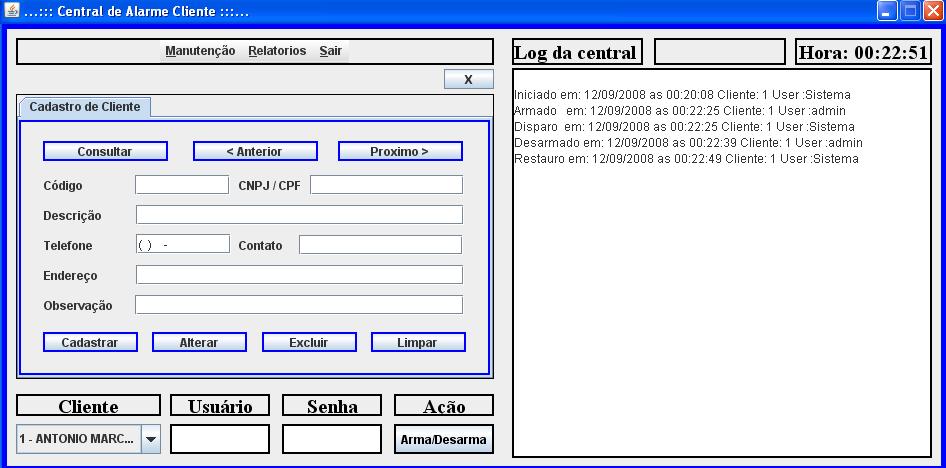Focus the CNPJ / CPF input field
The image size is (946, 468).
tap(386, 185)
